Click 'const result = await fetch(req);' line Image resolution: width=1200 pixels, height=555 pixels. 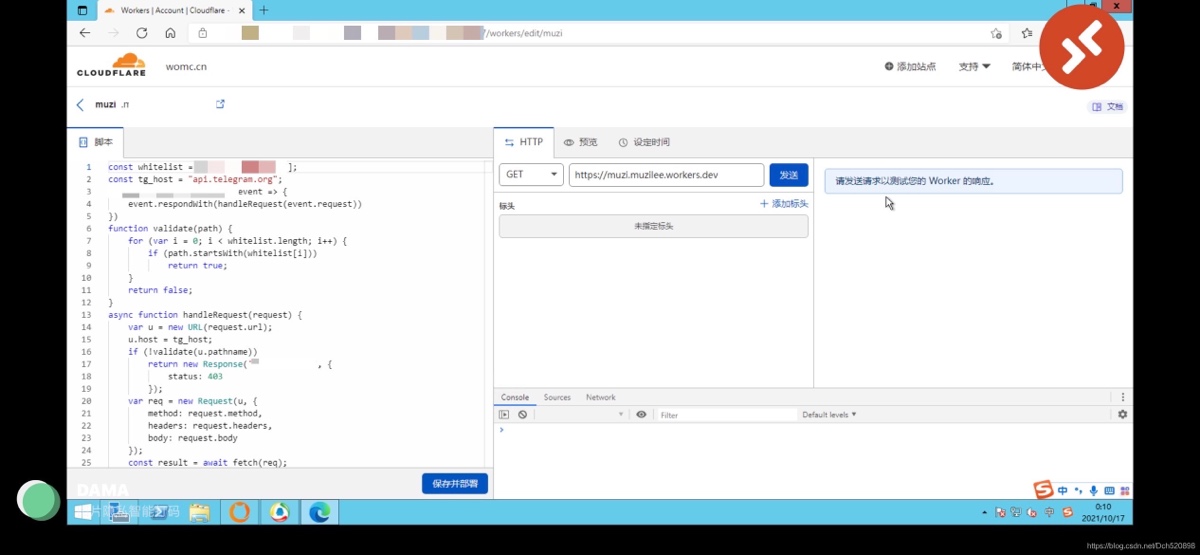pyautogui.click(x=207, y=463)
